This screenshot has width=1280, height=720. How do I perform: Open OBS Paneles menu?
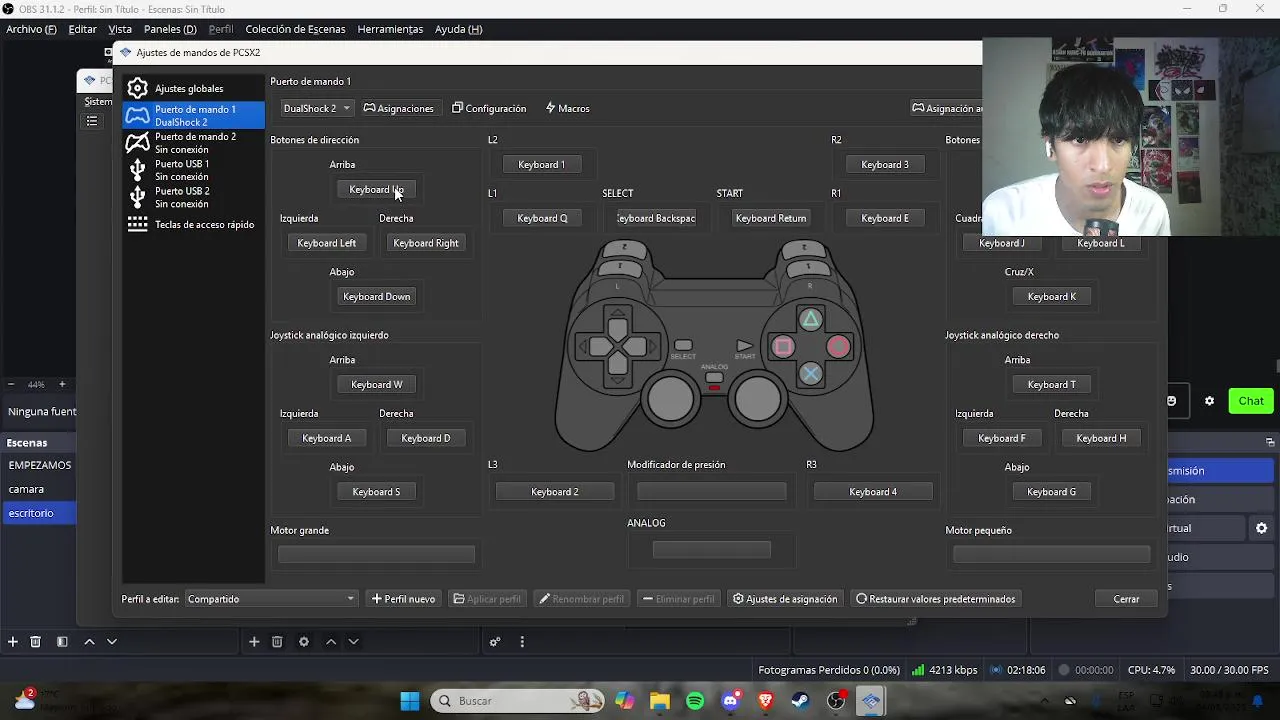pos(170,29)
